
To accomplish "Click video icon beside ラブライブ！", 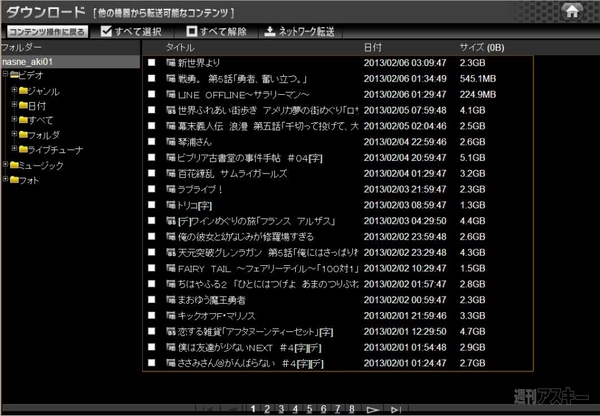I will [171, 189].
